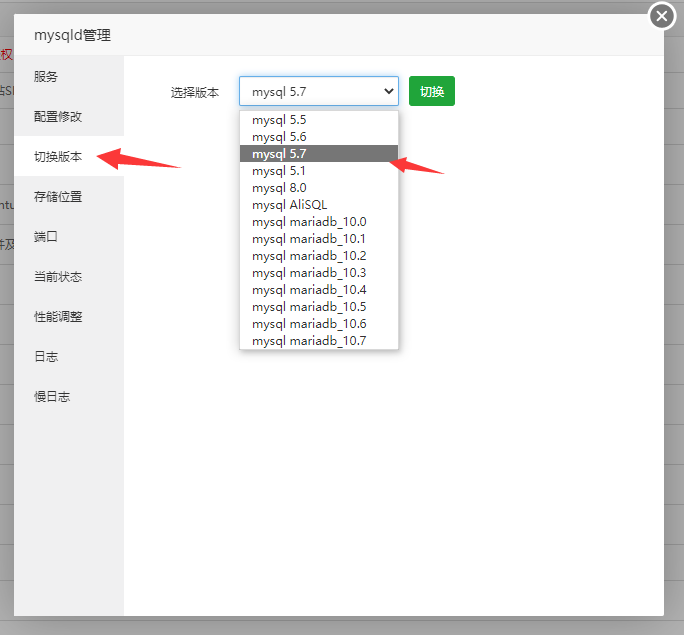This screenshot has height=635, width=684.
Task: Pick mysql mariadb_10.6 option
Action: [x=319, y=324]
